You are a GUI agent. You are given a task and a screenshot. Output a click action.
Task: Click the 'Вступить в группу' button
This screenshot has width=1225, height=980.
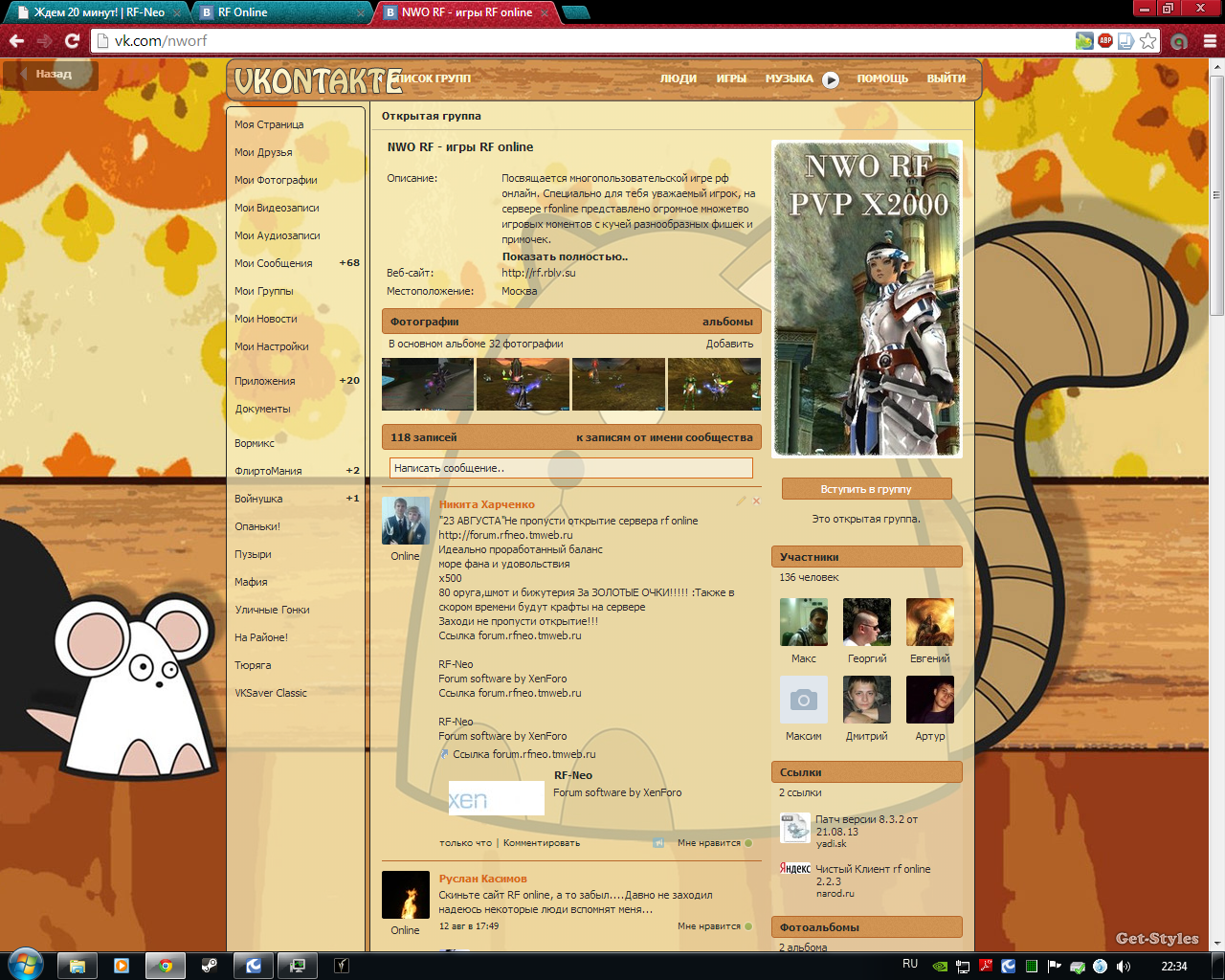coord(866,489)
